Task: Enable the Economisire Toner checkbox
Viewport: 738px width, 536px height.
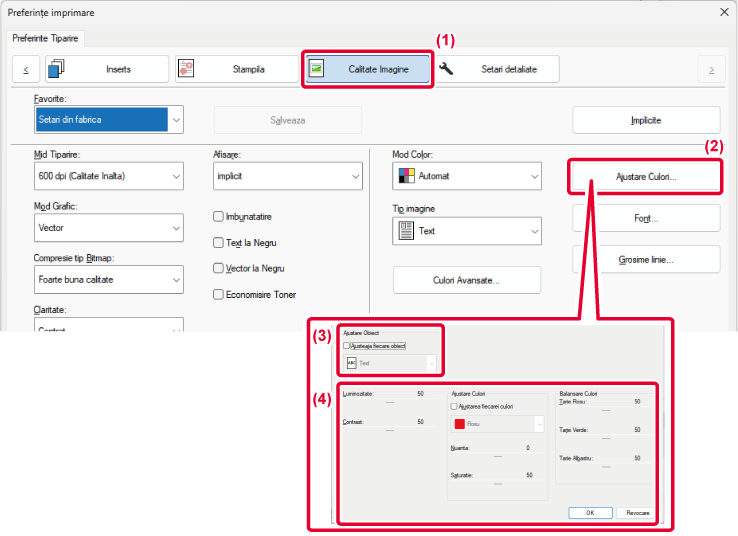Action: (x=219, y=294)
